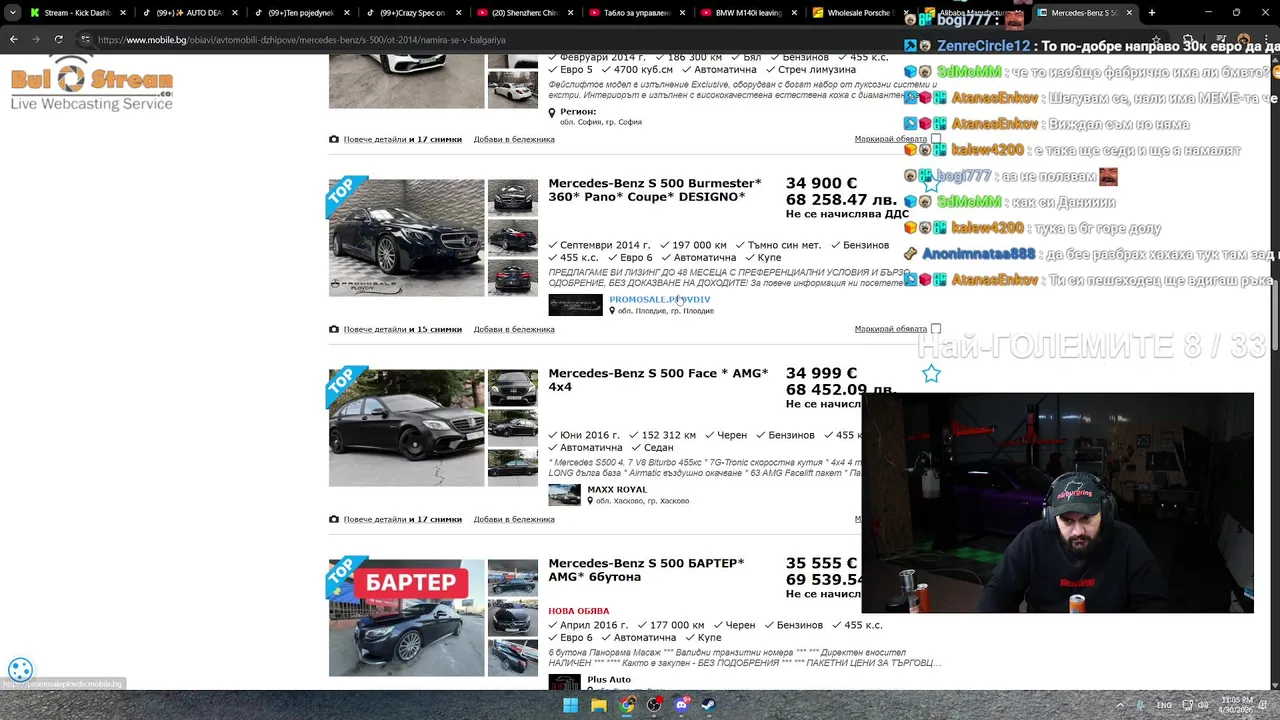Switch to Табло за управление tab
Image resolution: width=1280 pixels, height=720 pixels.
pos(636,13)
